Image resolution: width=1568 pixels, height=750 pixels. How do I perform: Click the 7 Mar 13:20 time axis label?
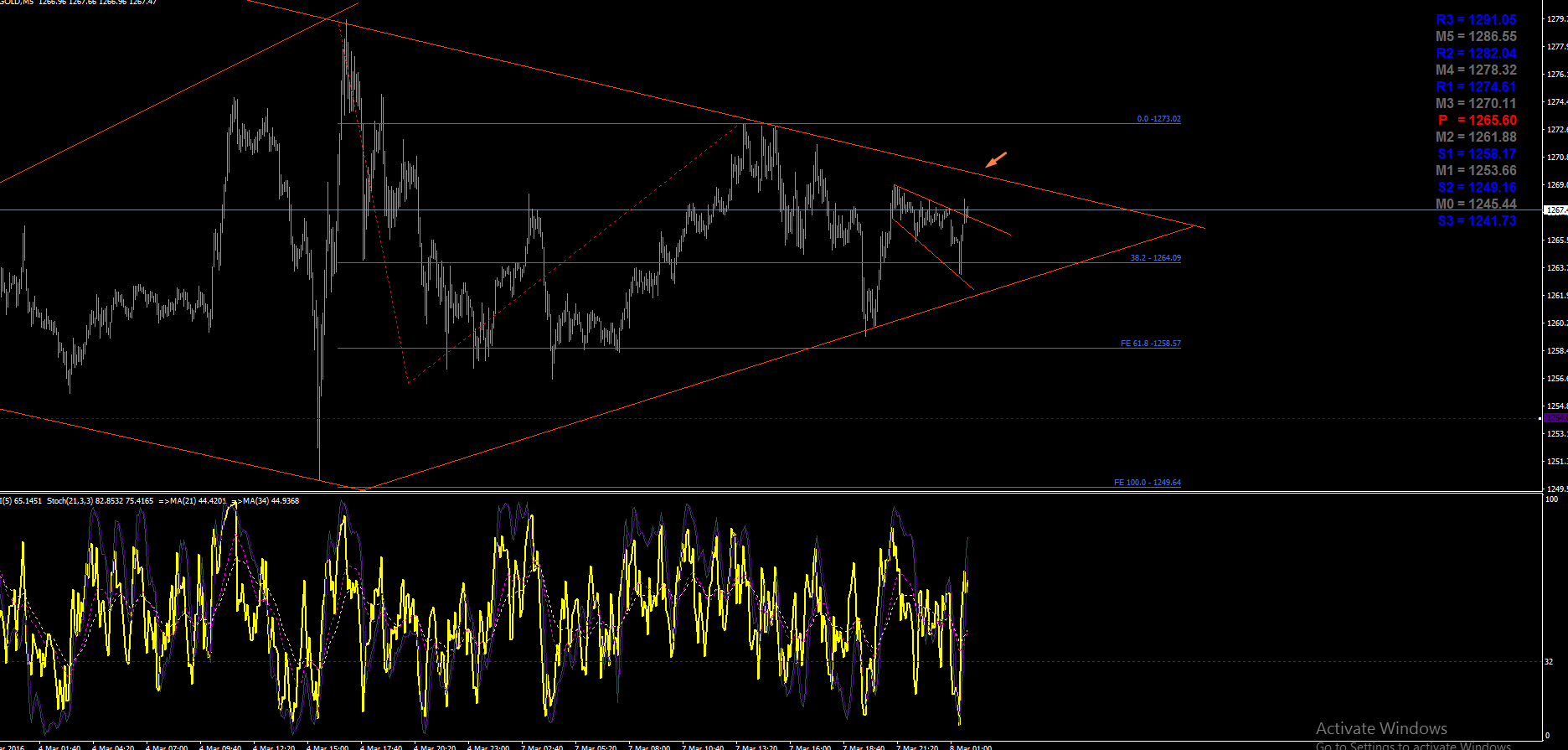point(756,747)
